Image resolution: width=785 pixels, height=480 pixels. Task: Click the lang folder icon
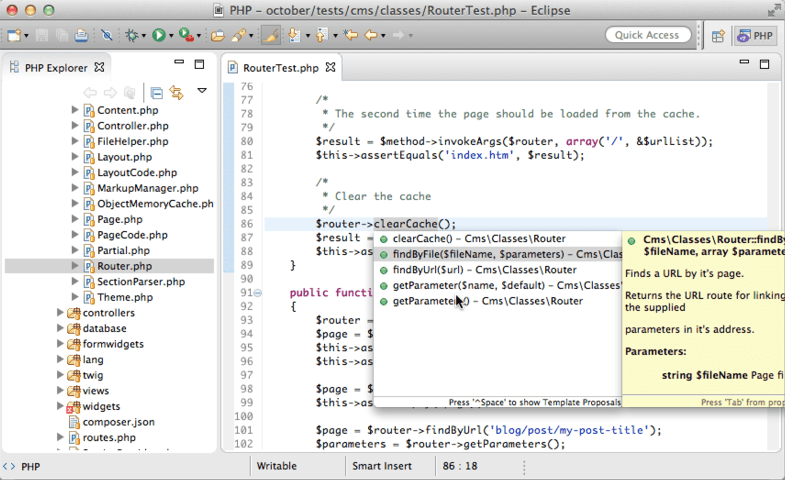[74, 359]
